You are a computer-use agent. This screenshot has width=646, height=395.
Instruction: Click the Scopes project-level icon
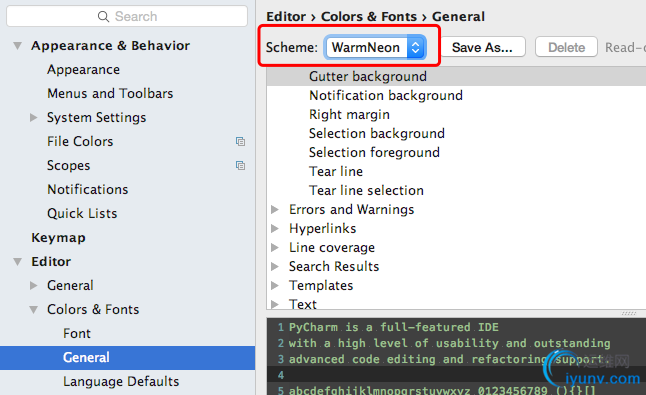click(240, 165)
